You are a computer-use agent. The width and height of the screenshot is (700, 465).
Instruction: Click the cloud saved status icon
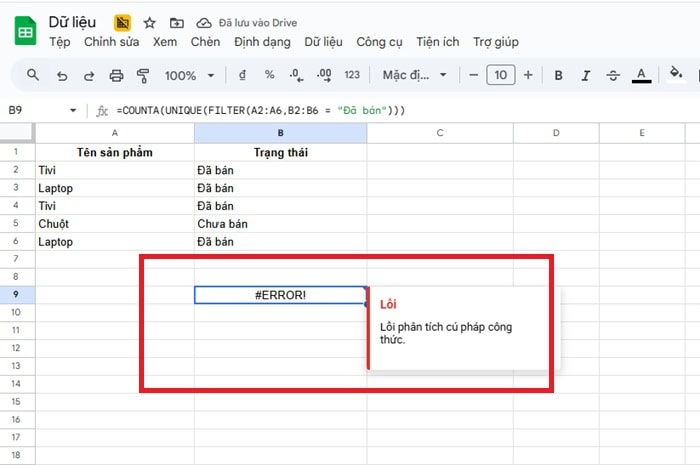pyautogui.click(x=204, y=23)
